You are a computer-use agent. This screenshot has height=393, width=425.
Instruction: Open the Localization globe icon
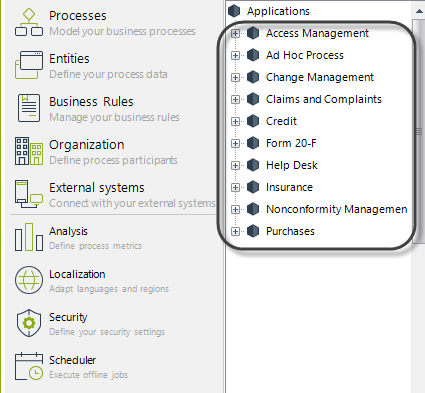coord(29,280)
